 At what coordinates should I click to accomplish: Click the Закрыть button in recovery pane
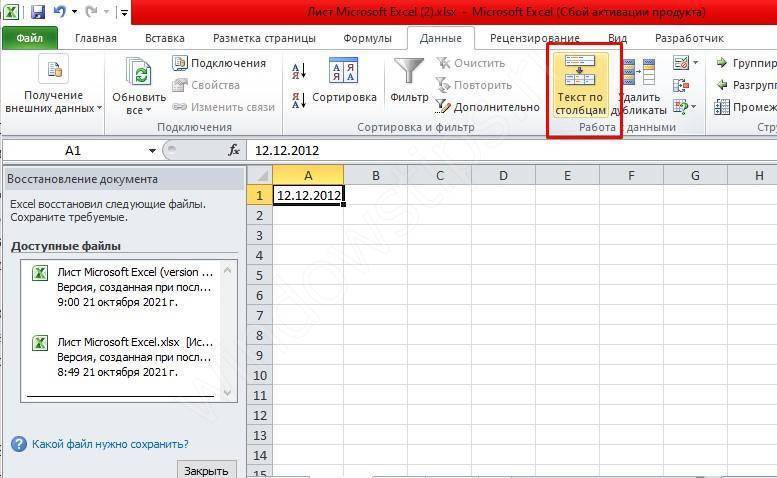[x=206, y=470]
